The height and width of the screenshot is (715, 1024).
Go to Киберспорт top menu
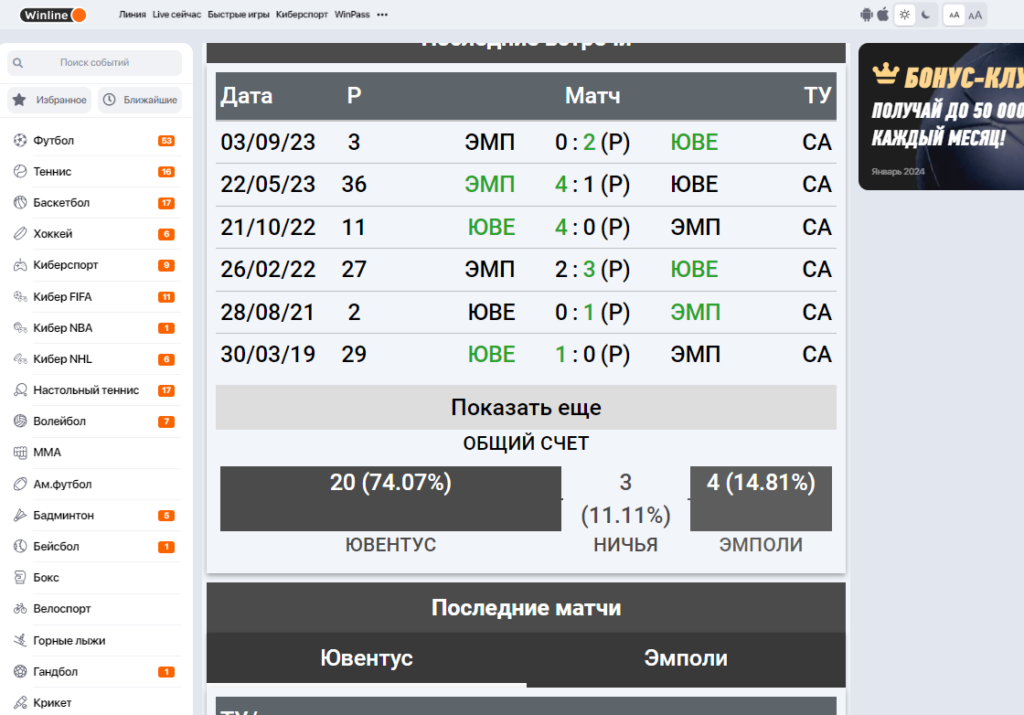click(x=302, y=14)
